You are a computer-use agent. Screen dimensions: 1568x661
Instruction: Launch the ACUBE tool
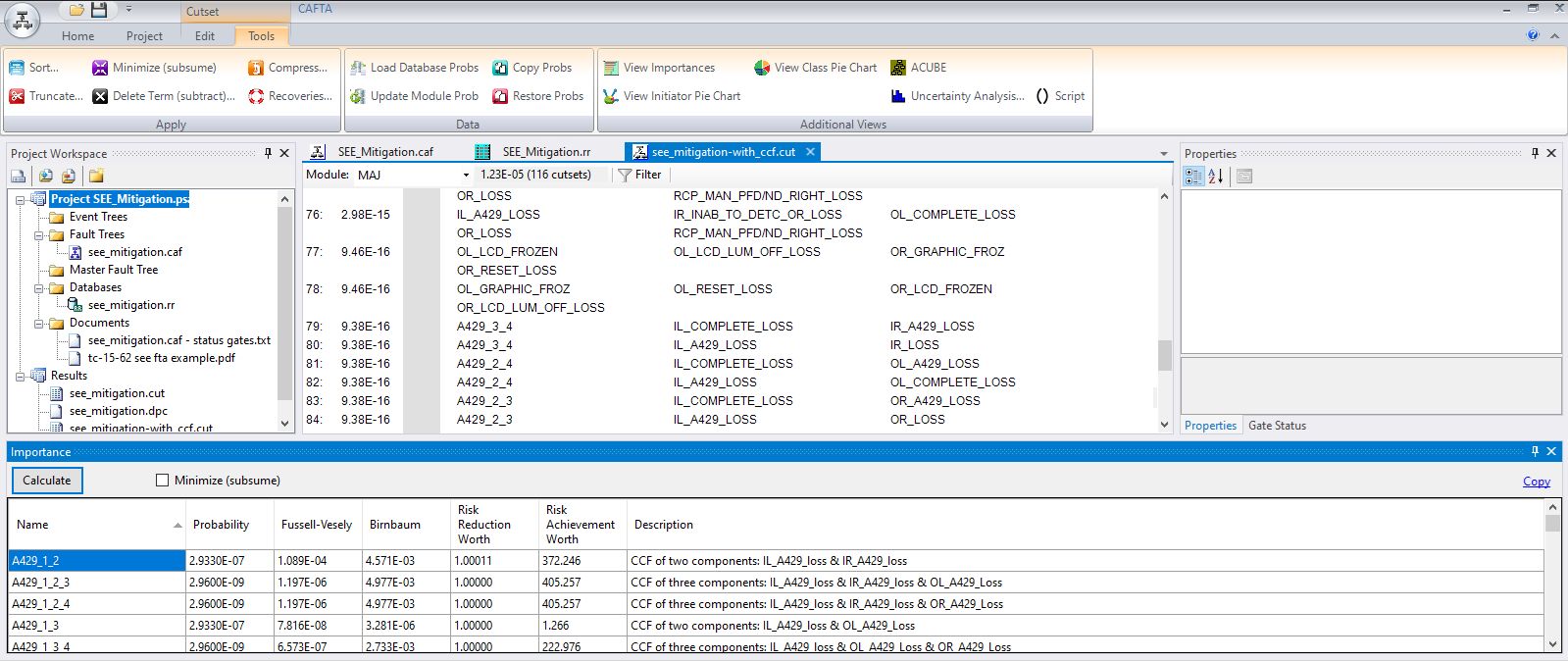919,68
